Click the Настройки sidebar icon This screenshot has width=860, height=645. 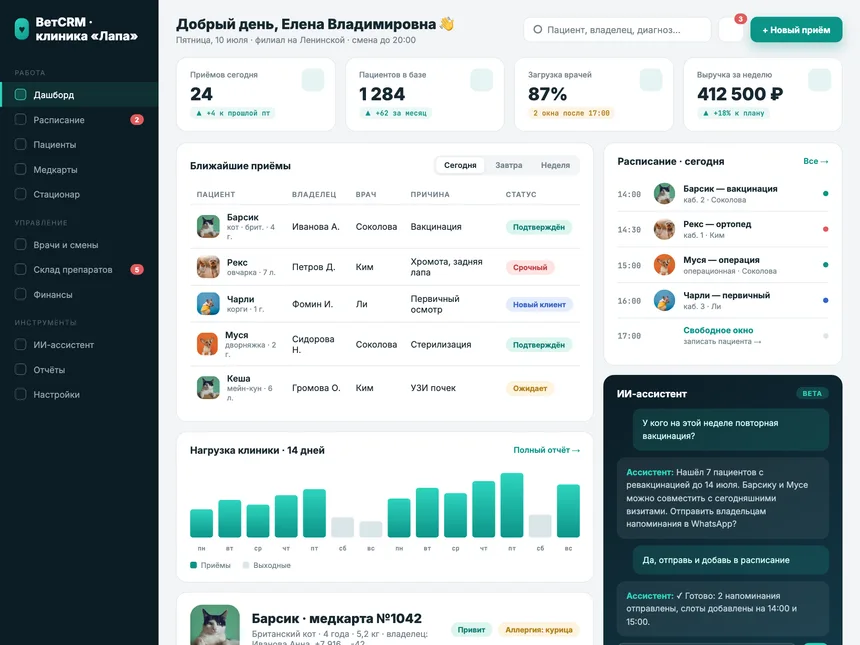tap(20, 394)
